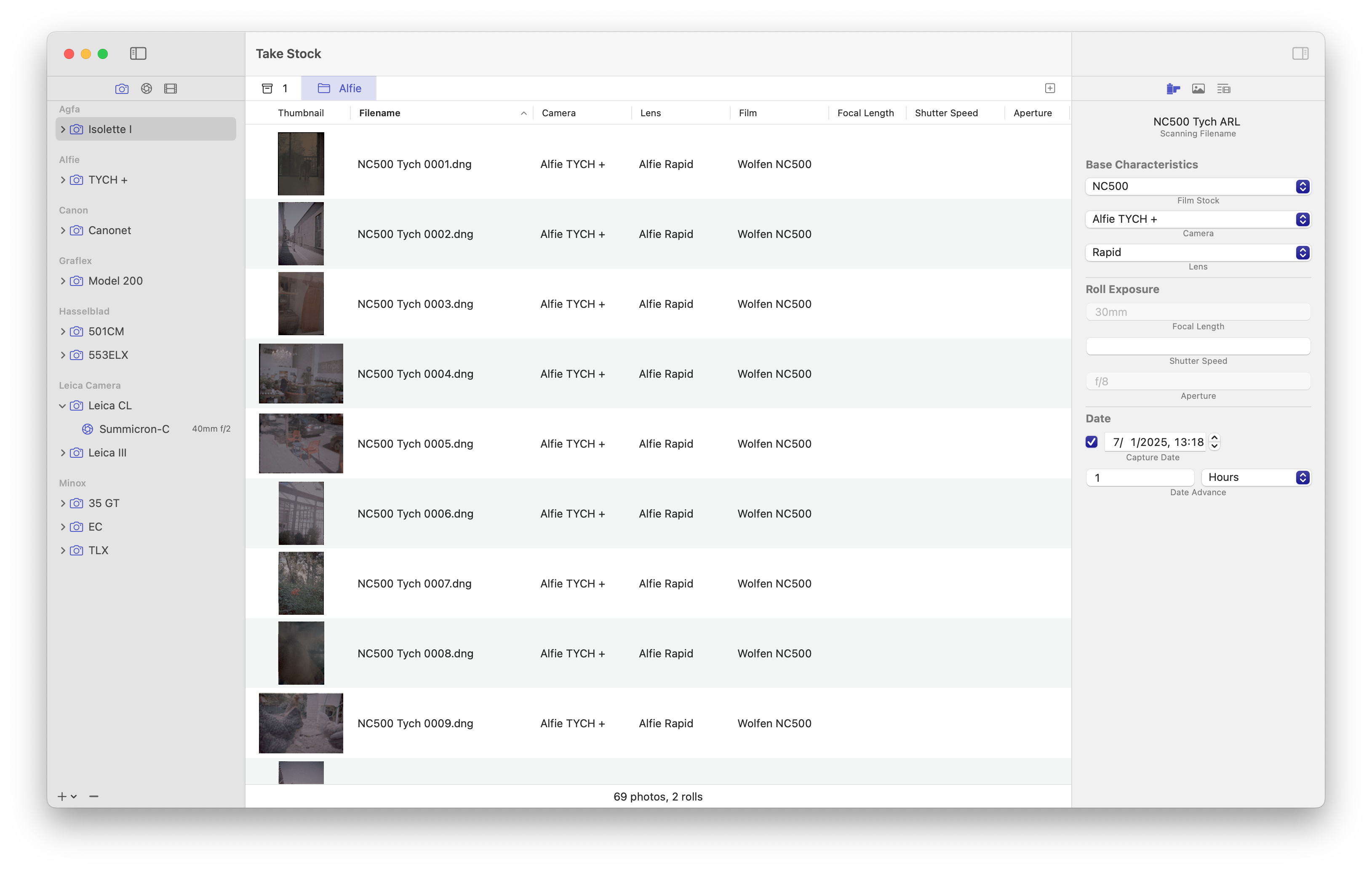Sort by Lens column header
Image resolution: width=1372 pixels, height=870 pixels.
click(681, 113)
